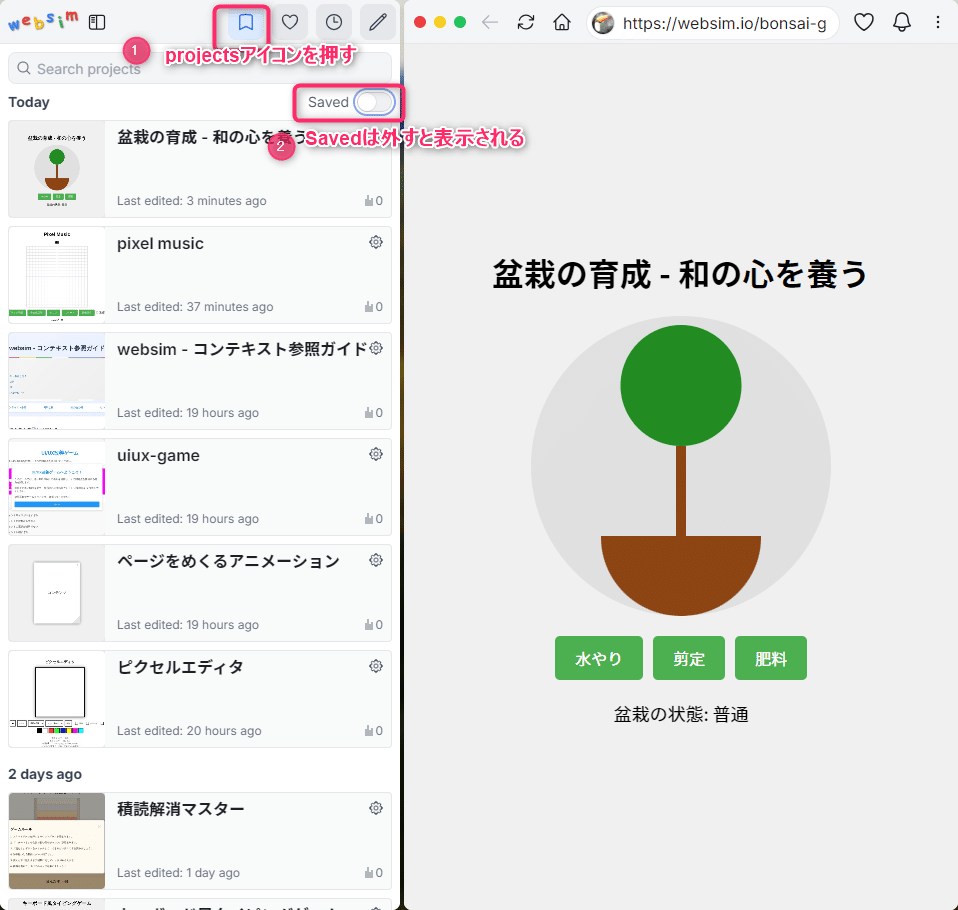
Task: Open 盆栽の育成 project thumbnail
Action: (57, 169)
